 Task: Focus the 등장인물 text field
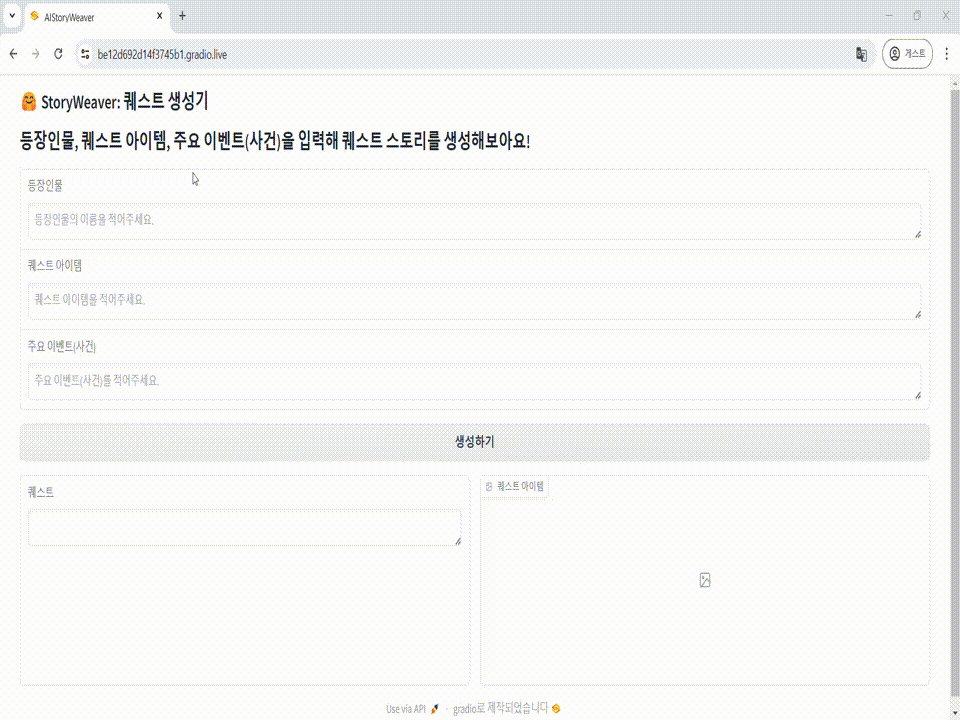tap(472, 220)
